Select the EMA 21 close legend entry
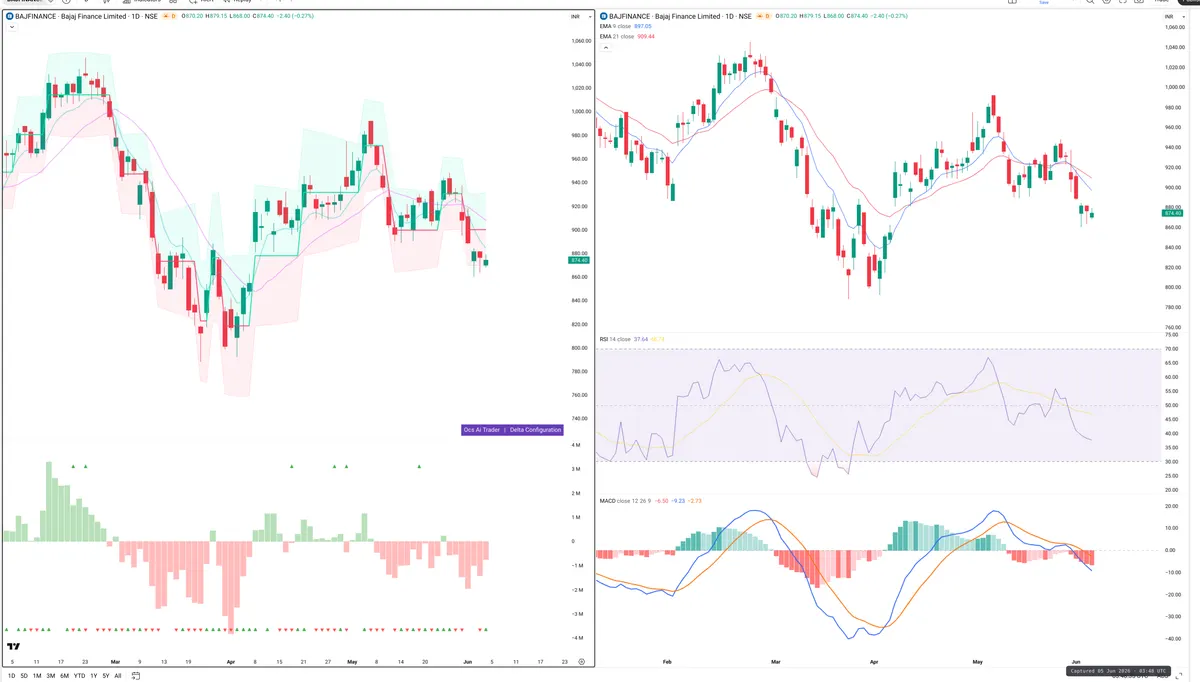1200x682 pixels. click(x=618, y=37)
